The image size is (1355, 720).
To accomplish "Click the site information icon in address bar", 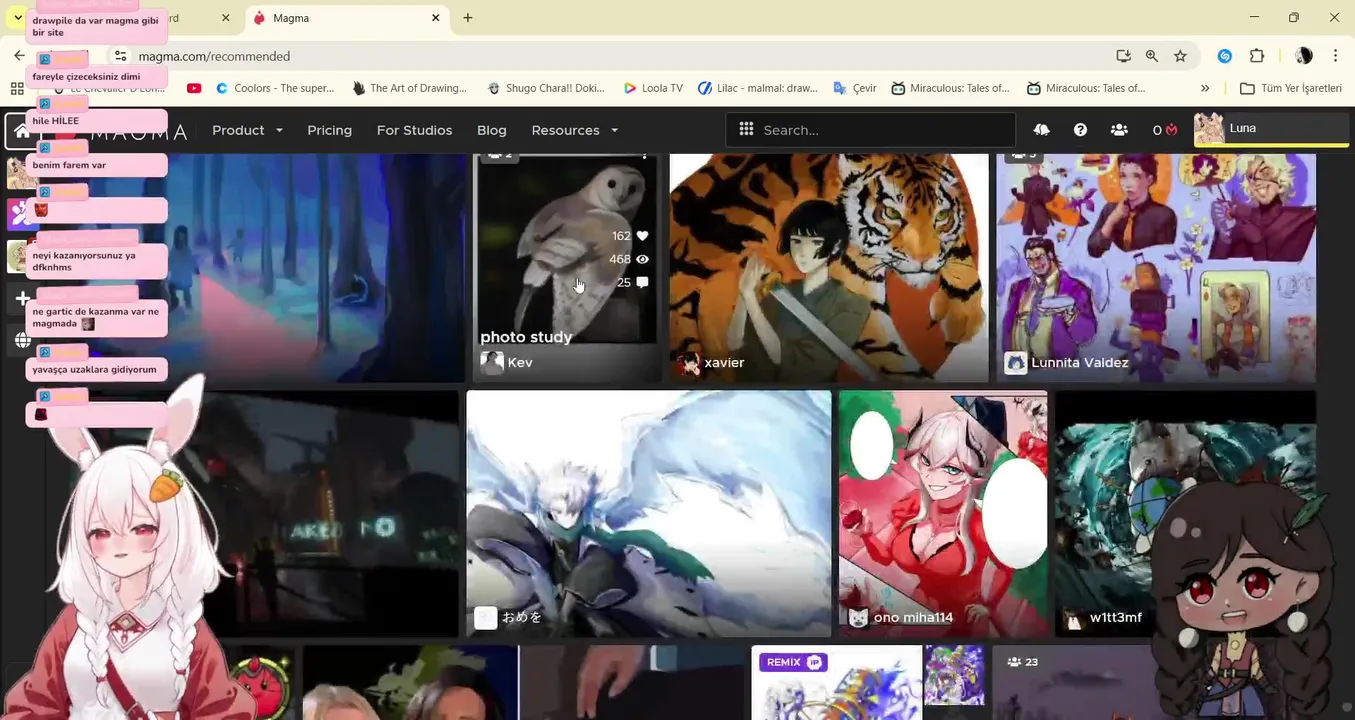I will 120,56.
